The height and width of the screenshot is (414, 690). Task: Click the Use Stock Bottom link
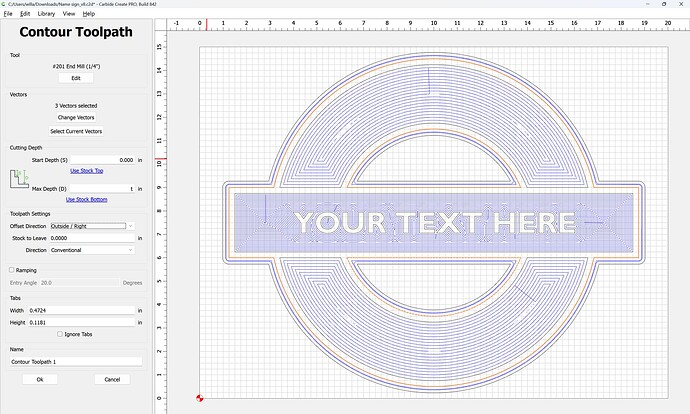point(86,199)
